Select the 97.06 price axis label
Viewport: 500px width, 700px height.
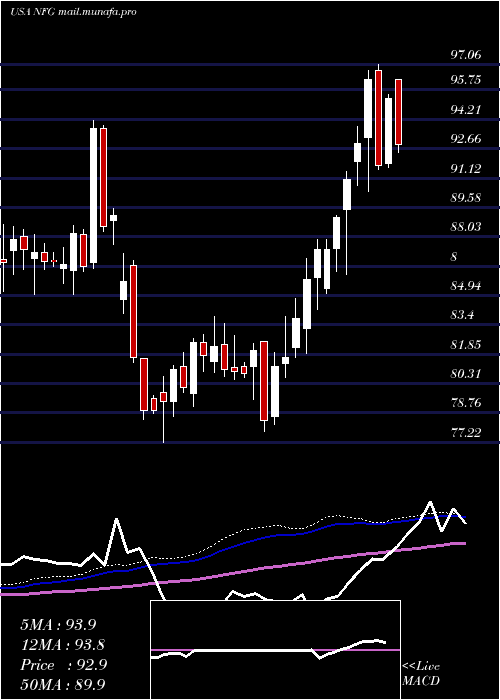(466, 55)
